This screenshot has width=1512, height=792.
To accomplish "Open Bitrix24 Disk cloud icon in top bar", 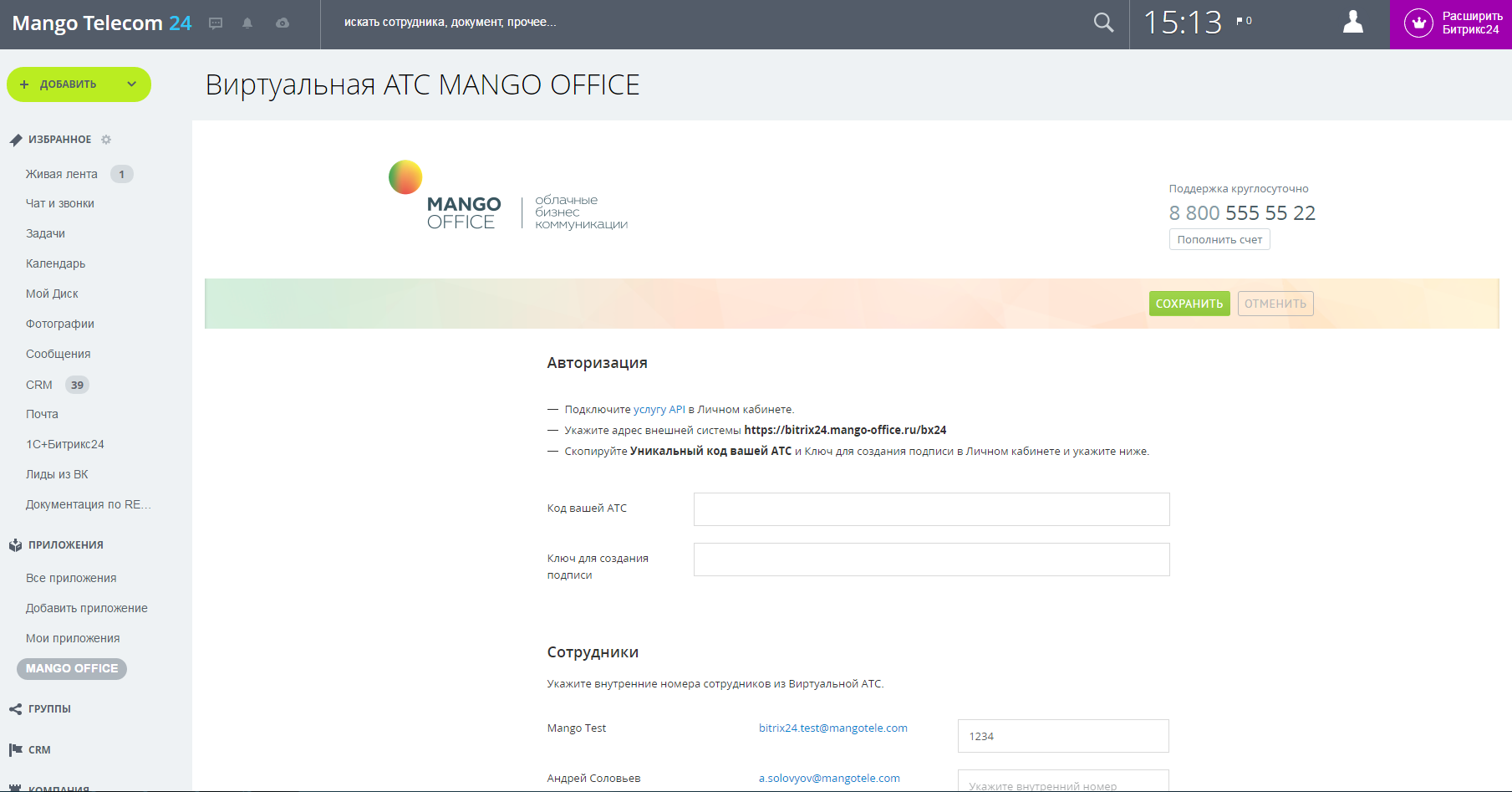I will pos(282,23).
